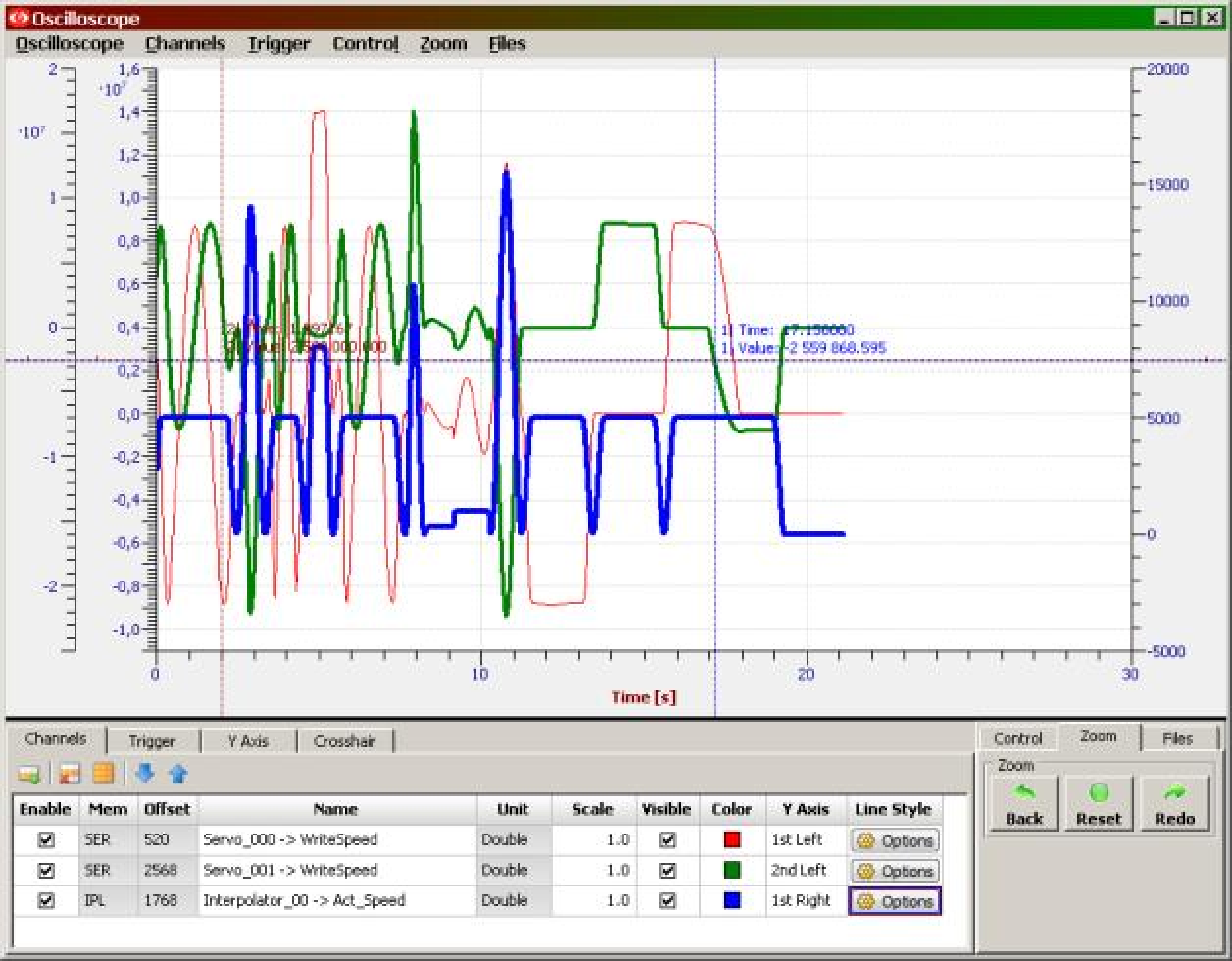Select the Zoom tab in the right-hand panel
1232x961 pixels.
coord(1098,737)
